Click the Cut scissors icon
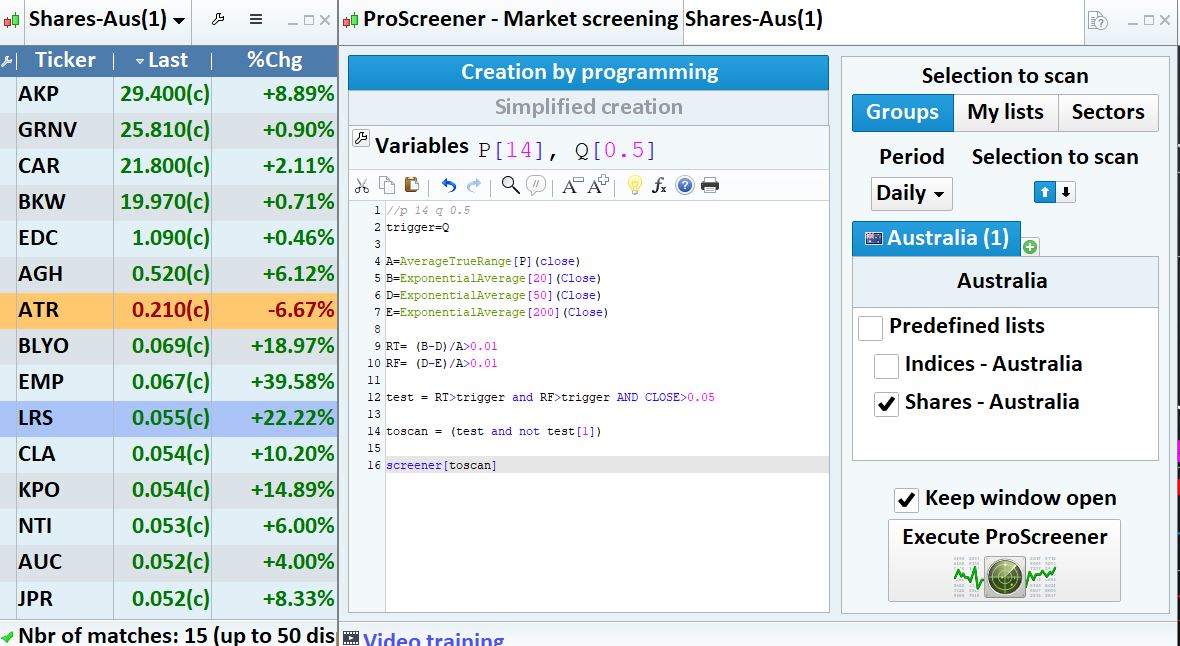The width and height of the screenshot is (1180, 646). pyautogui.click(x=362, y=186)
